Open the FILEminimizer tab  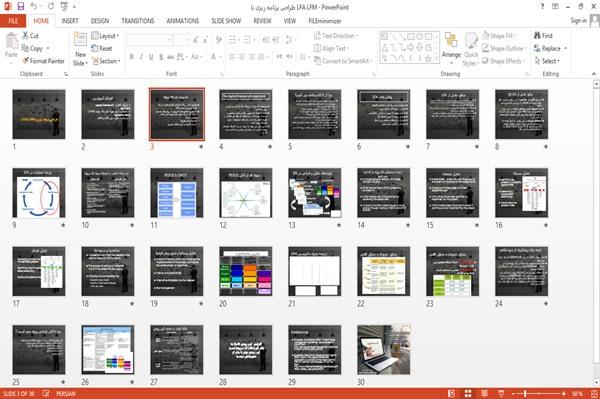pos(325,21)
